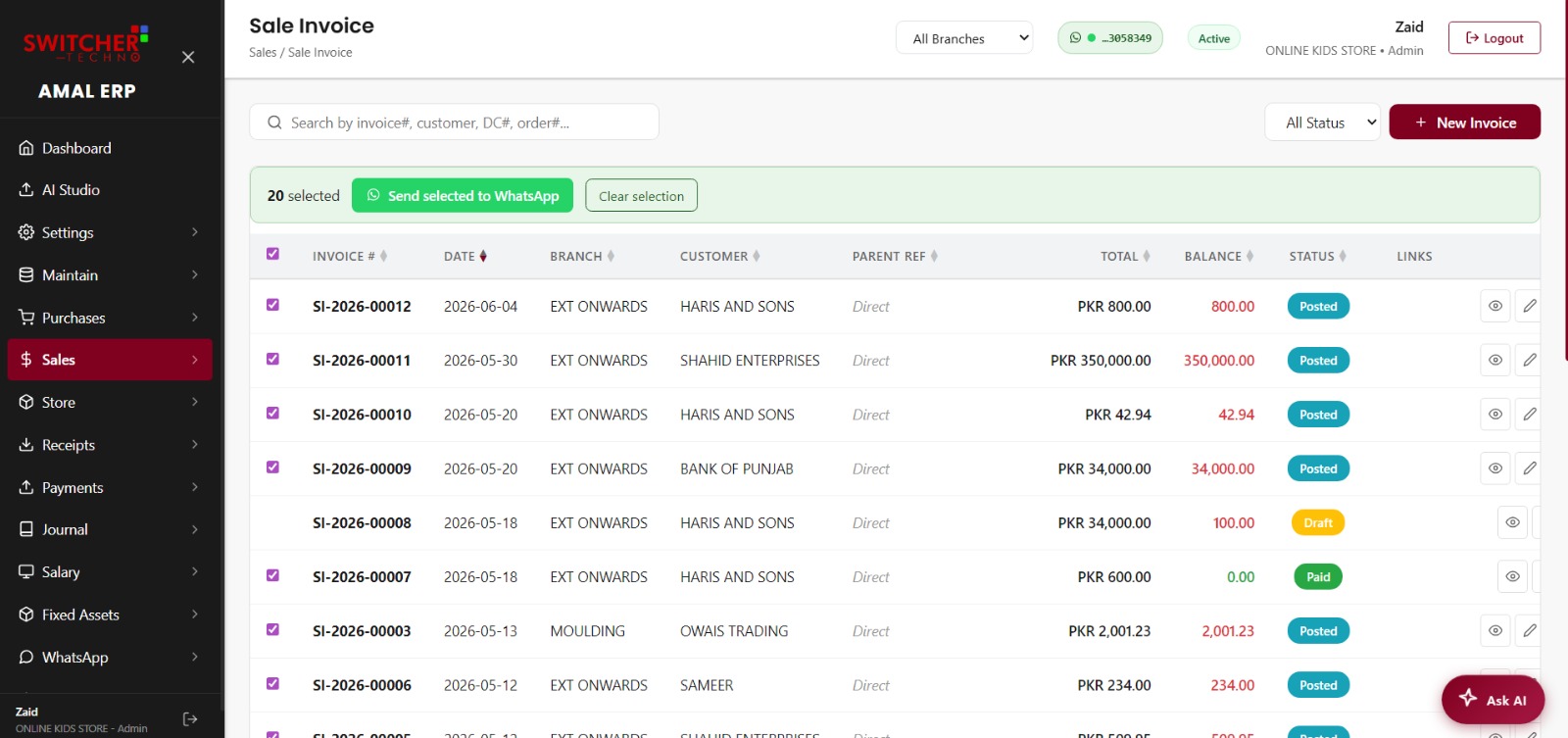
Task: View draft invoice SI-2026-00008 with eye icon
Action: (x=1513, y=522)
